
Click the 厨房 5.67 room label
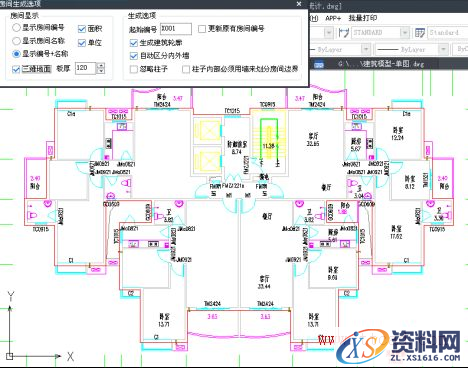pos(356,145)
